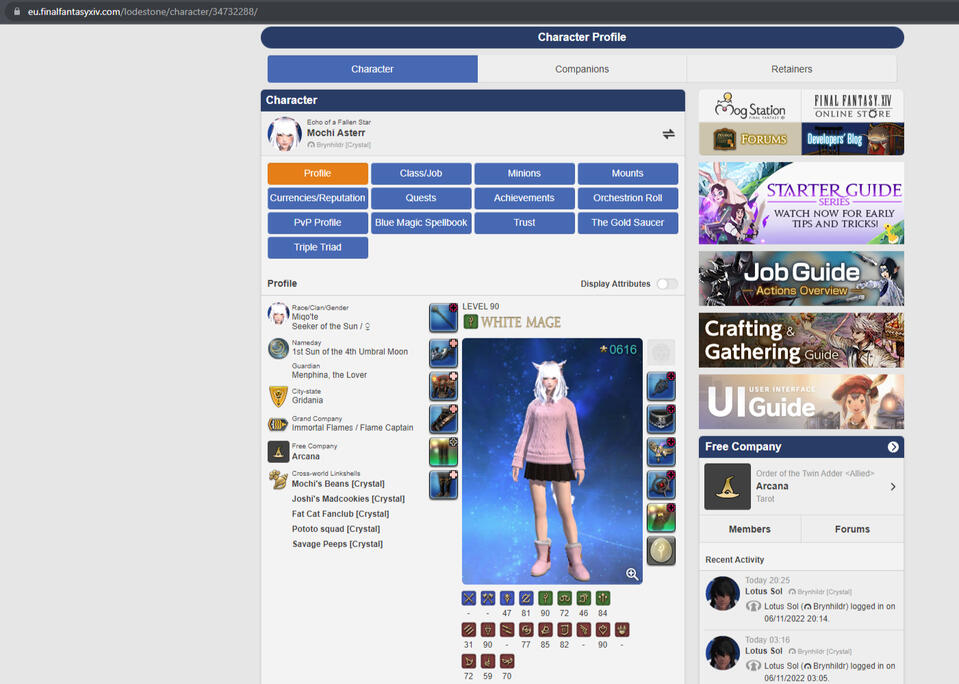Click the Arcana free company crest
Screen dimensions: 959x684
pos(727,487)
